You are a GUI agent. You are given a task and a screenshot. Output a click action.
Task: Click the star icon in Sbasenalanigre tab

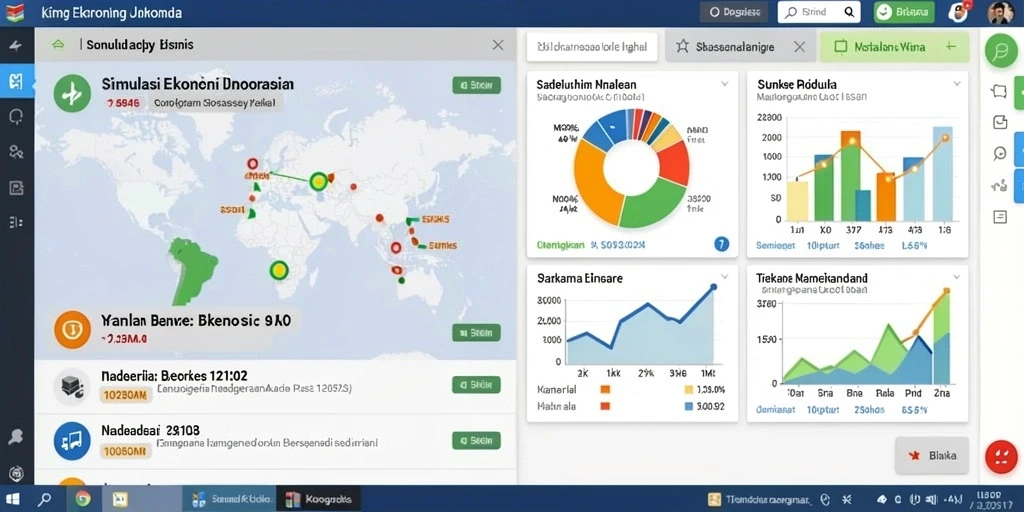(x=682, y=47)
